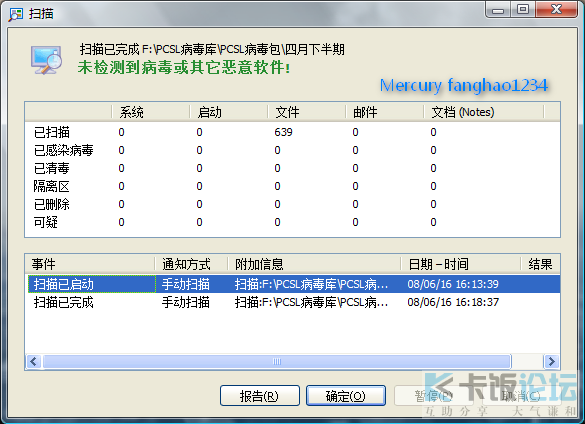Click 手动扫描 in the 扫描已完成 row
The height and width of the screenshot is (424, 585).
pyautogui.click(x=185, y=302)
